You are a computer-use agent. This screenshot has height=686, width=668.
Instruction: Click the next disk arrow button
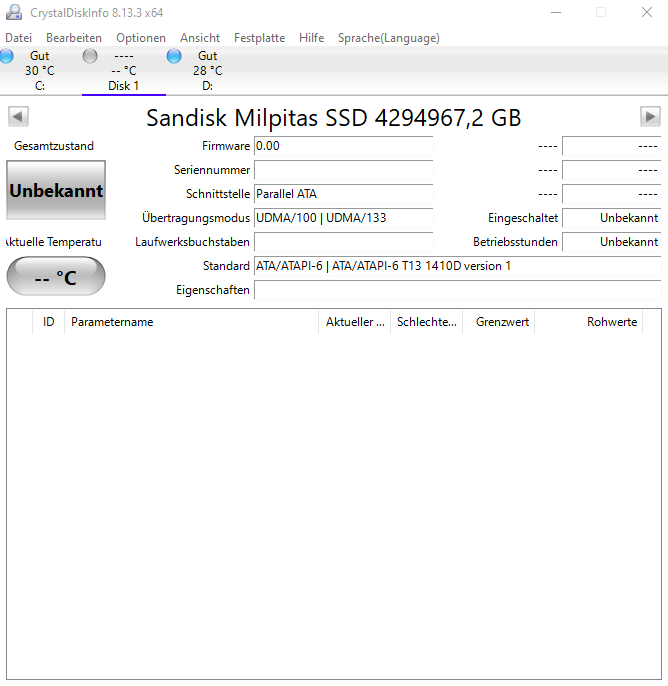[650, 116]
